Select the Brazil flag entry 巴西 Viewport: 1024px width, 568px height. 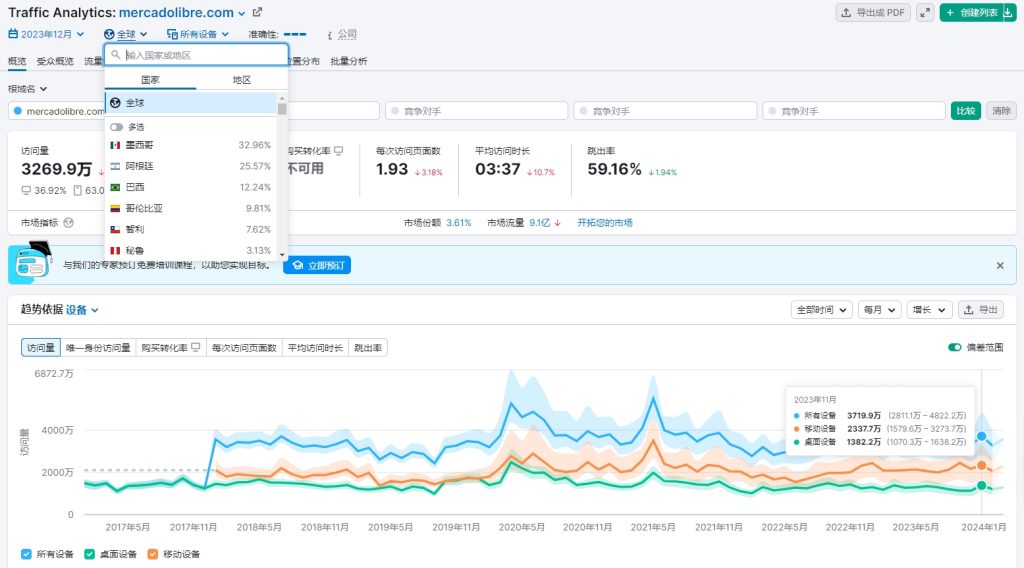190,187
